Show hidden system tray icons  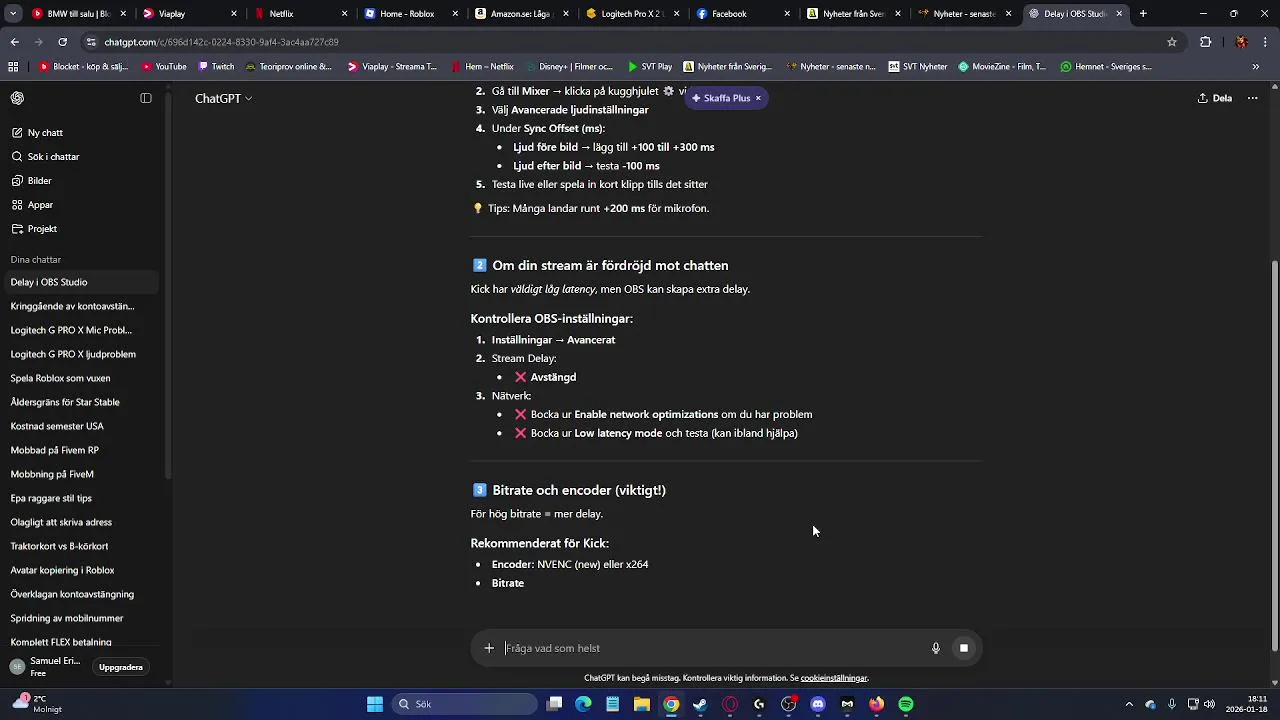(1129, 704)
